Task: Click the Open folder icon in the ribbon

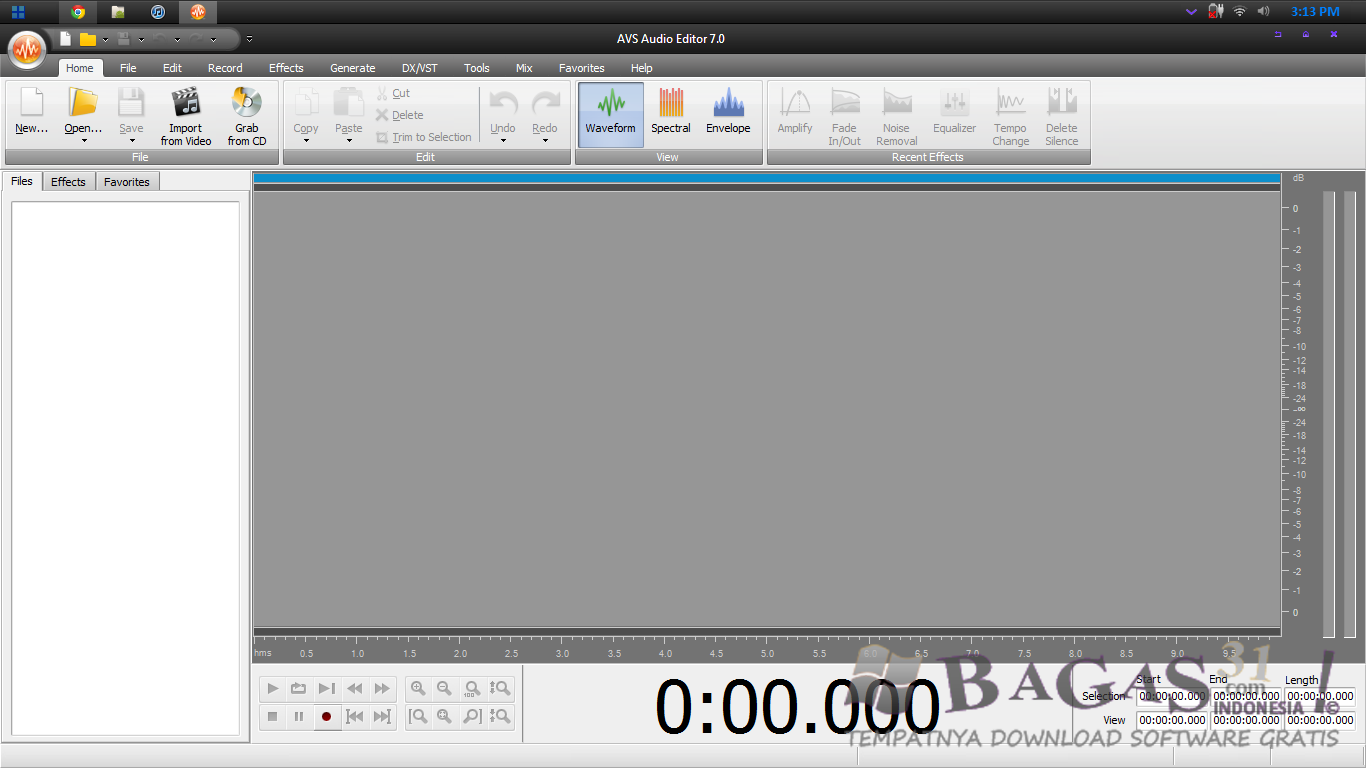Action: pos(83,103)
